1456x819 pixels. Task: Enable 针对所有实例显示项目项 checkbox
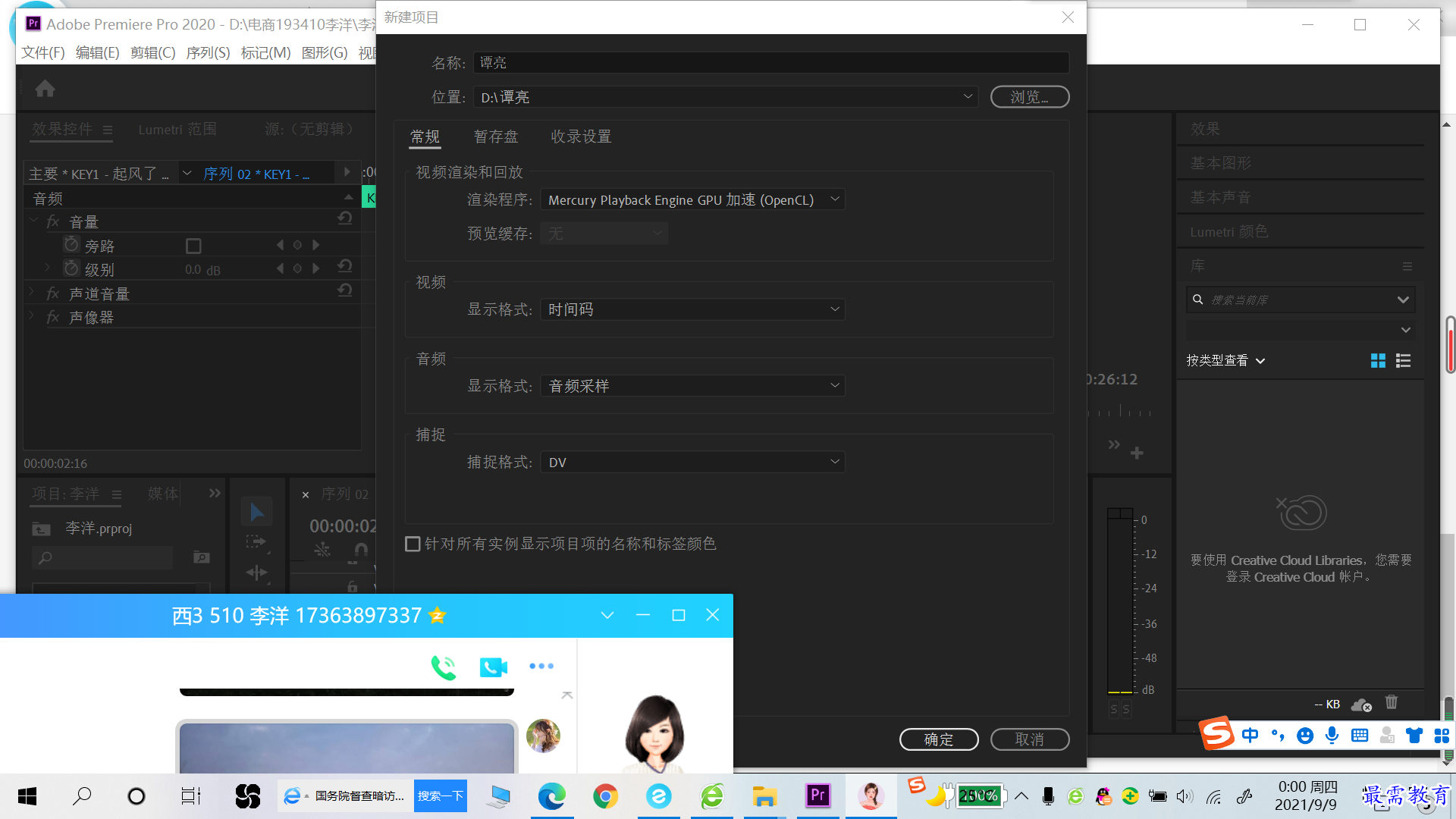click(x=413, y=544)
